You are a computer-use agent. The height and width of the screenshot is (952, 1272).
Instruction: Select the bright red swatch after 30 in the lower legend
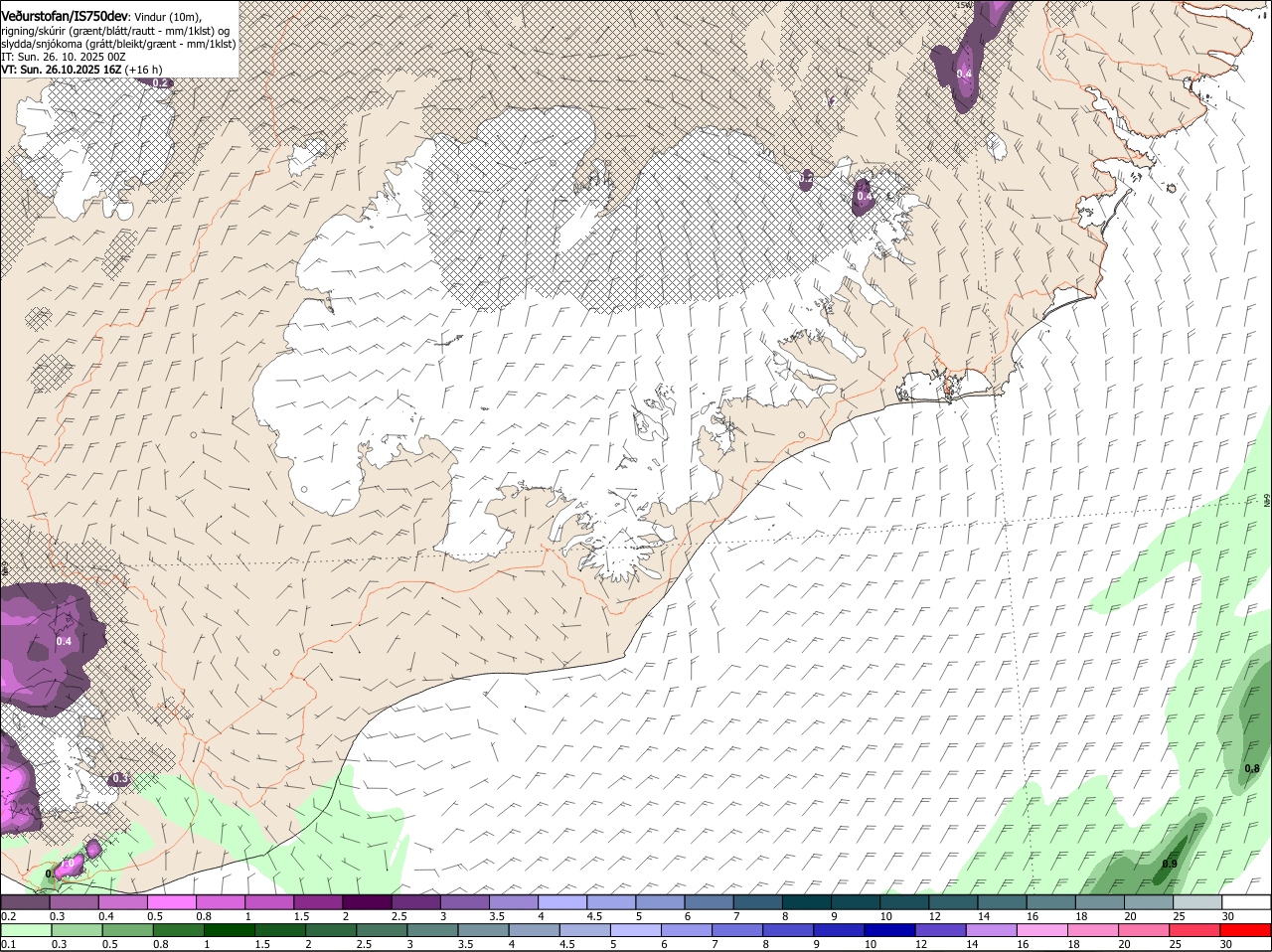[x=1246, y=930]
